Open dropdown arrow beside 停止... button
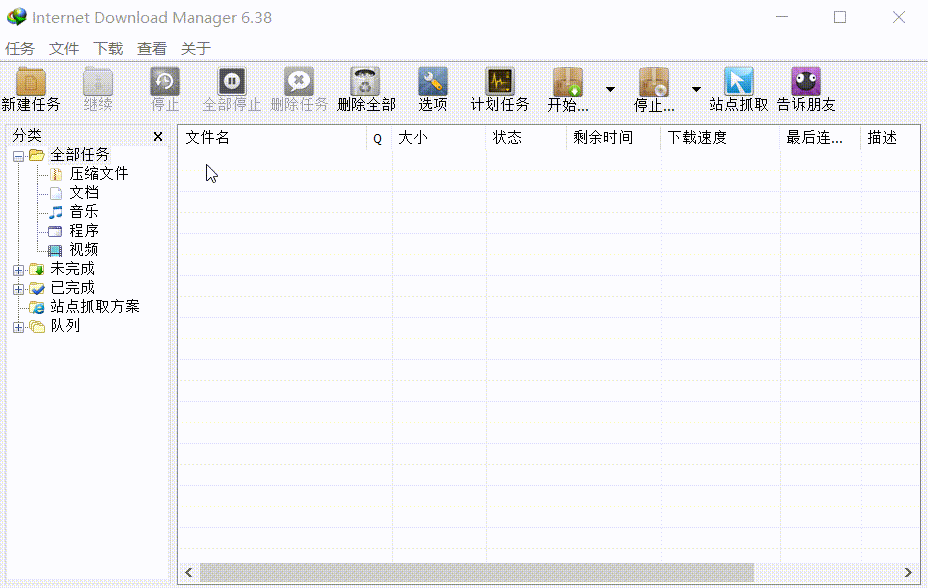Screen dimensions: 928x588 click(x=696, y=89)
